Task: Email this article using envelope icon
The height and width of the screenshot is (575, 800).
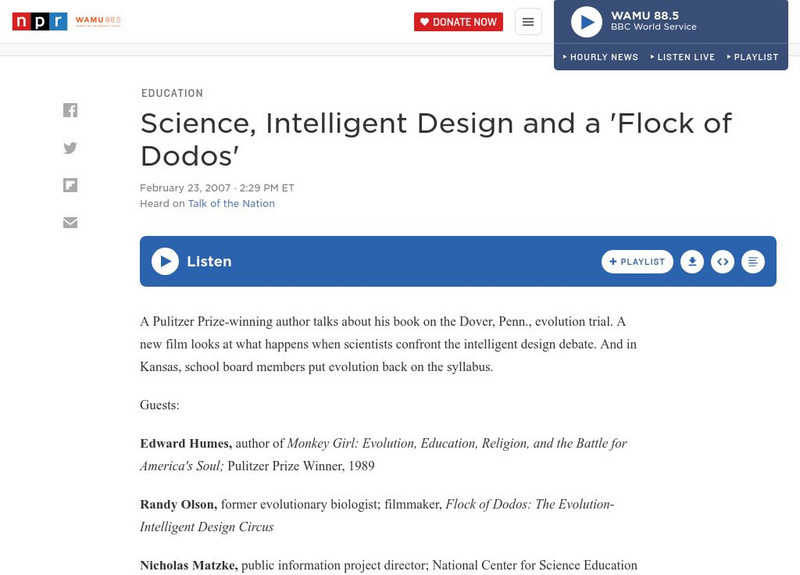Action: pyautogui.click(x=70, y=222)
